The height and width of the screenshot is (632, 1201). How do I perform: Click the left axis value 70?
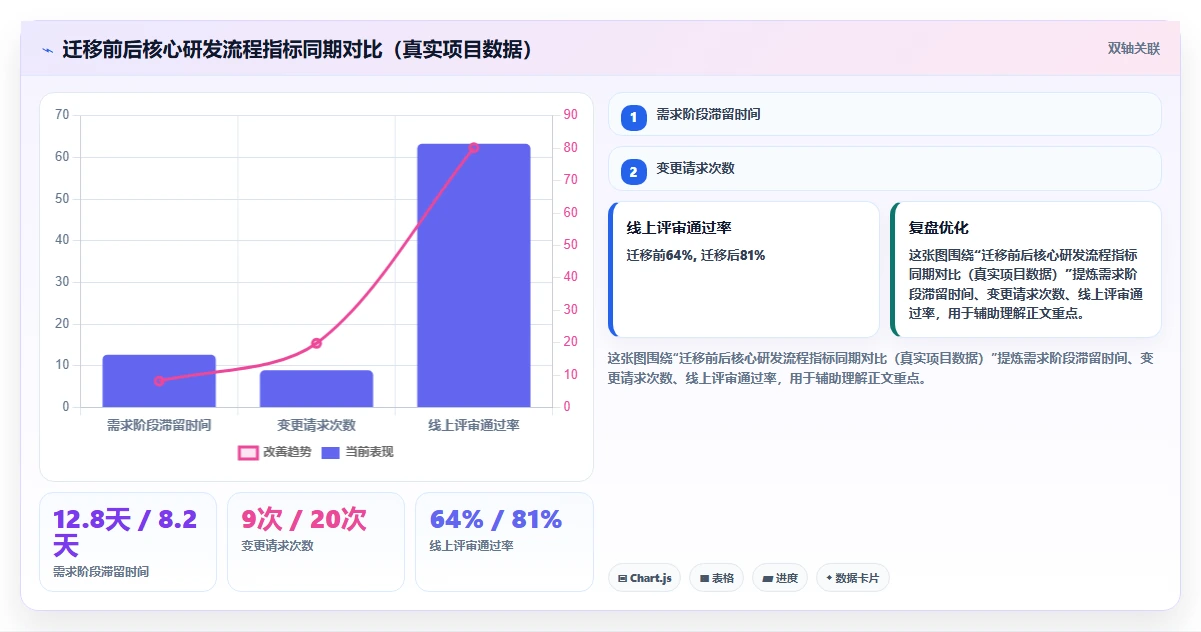pos(62,115)
